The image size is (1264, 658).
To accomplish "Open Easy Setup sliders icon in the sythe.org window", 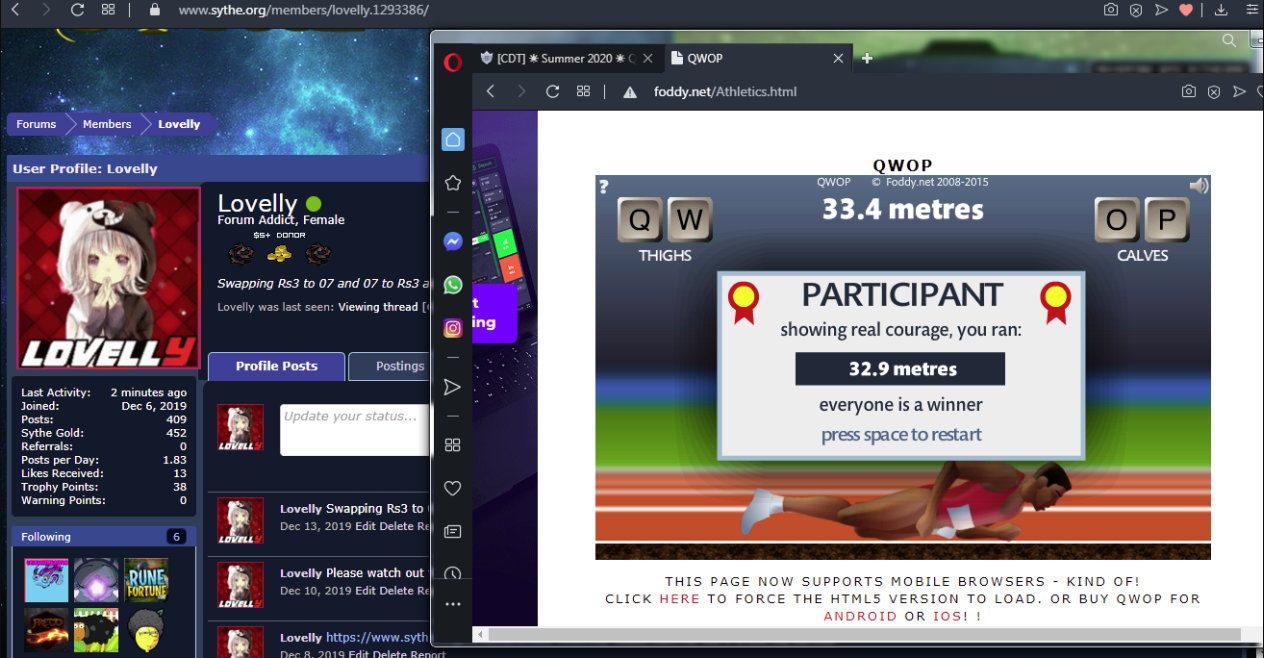I will click(x=1252, y=10).
